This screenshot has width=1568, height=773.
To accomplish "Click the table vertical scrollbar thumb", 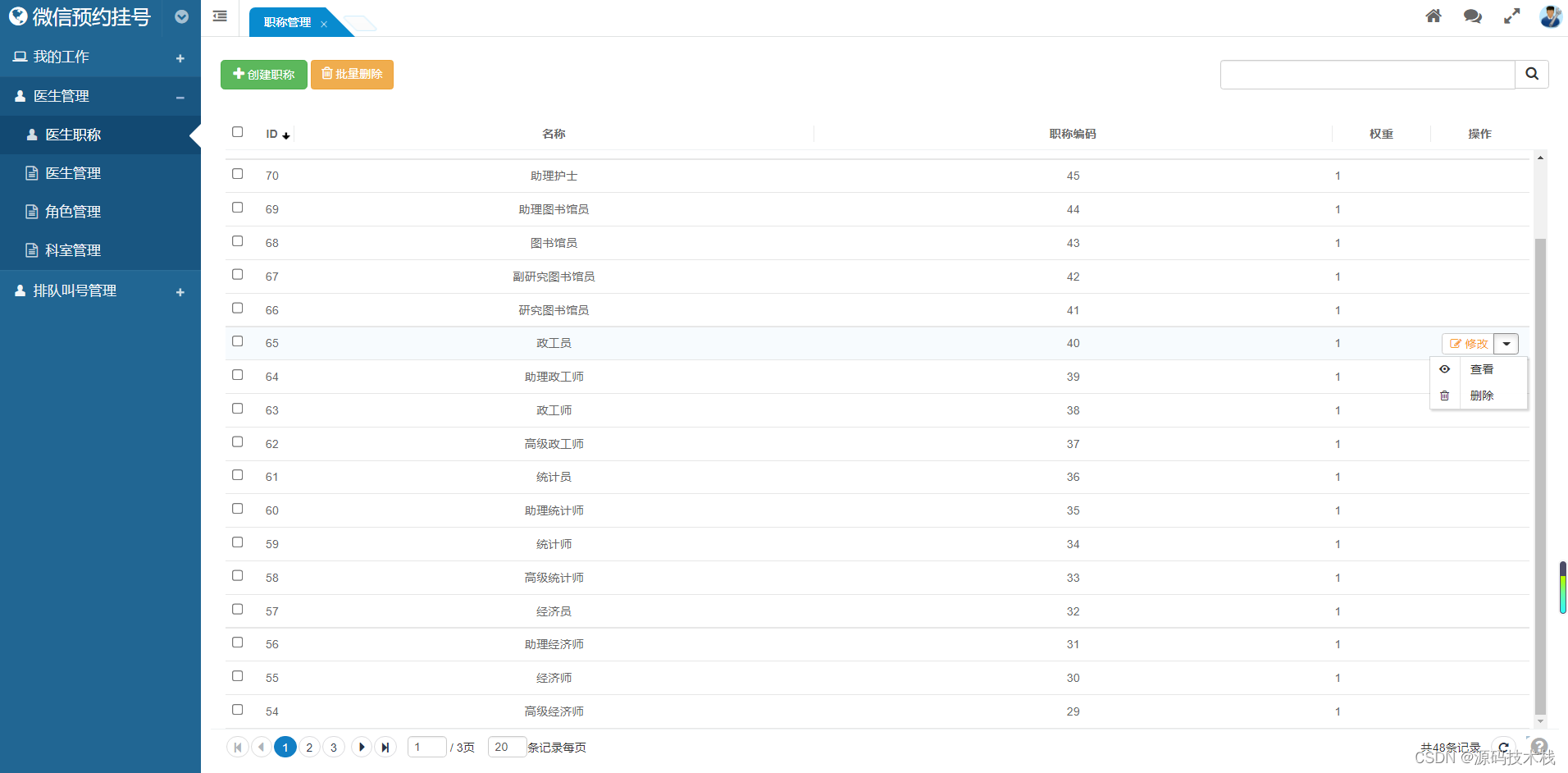I will click(1540, 476).
